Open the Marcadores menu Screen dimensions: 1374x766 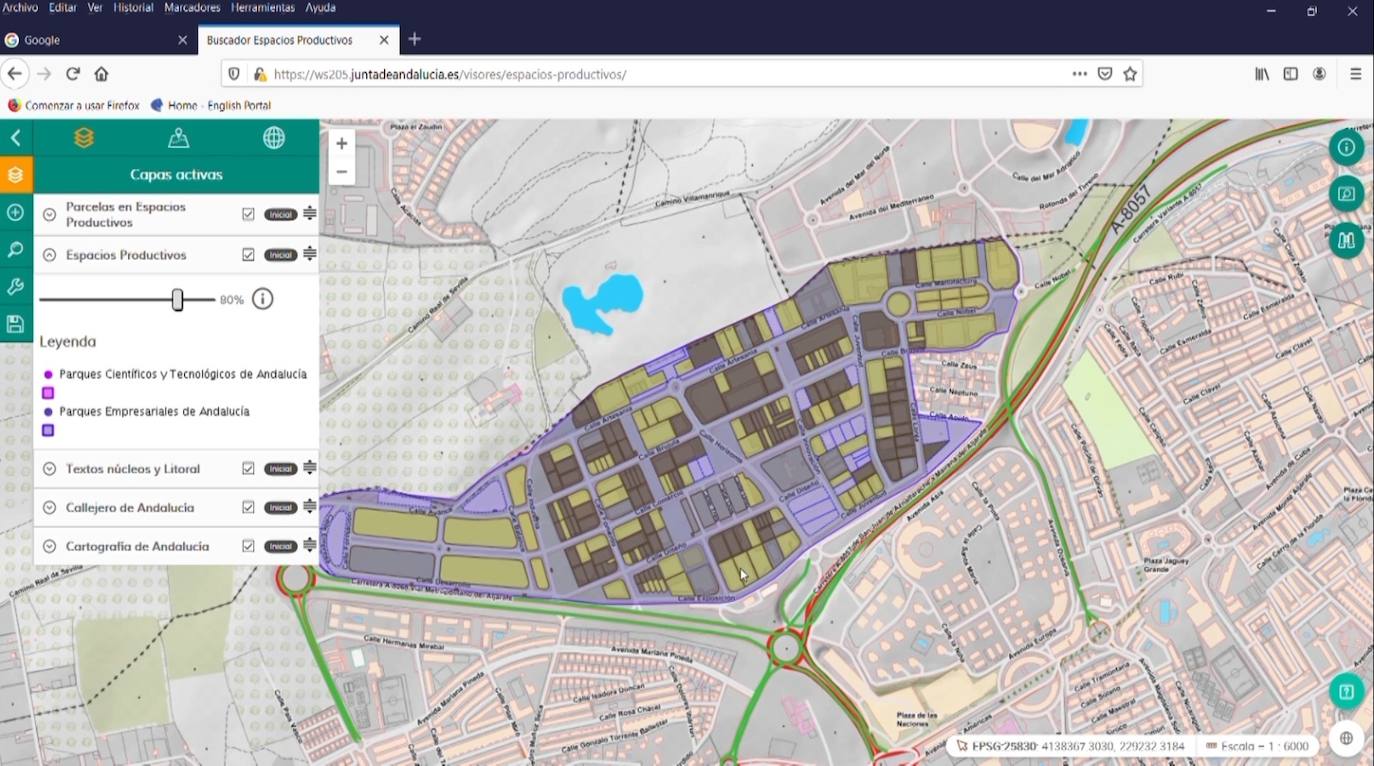191,8
